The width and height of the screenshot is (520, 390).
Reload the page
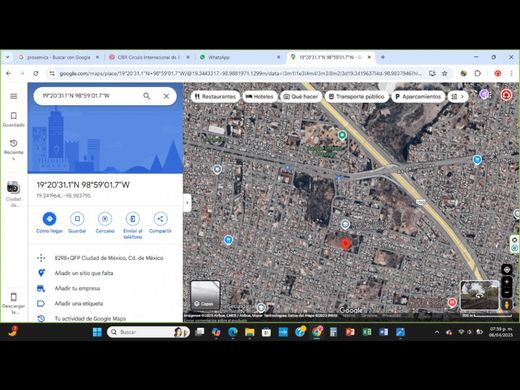click(x=36, y=73)
